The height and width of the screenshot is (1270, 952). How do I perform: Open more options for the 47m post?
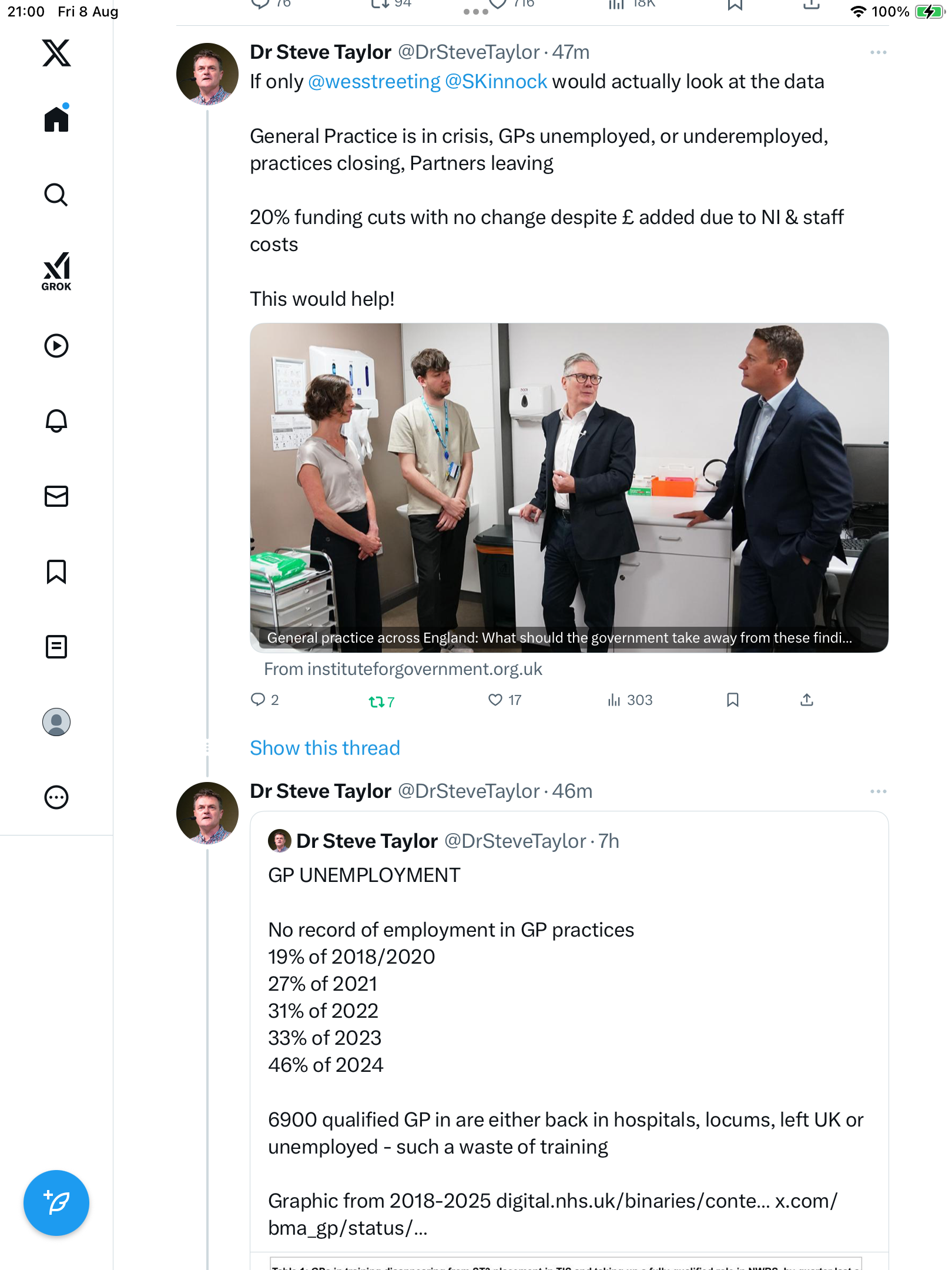pyautogui.click(x=878, y=52)
